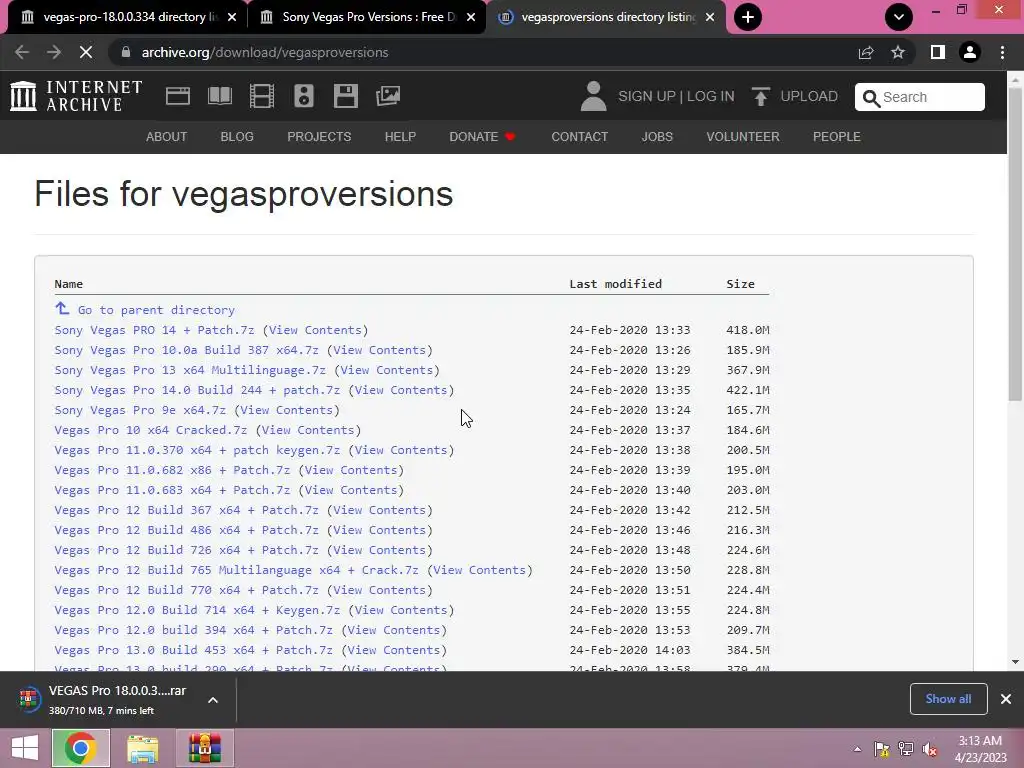1024x768 pixels.
Task: Follow Go to parent directory link
Action: pos(156,310)
